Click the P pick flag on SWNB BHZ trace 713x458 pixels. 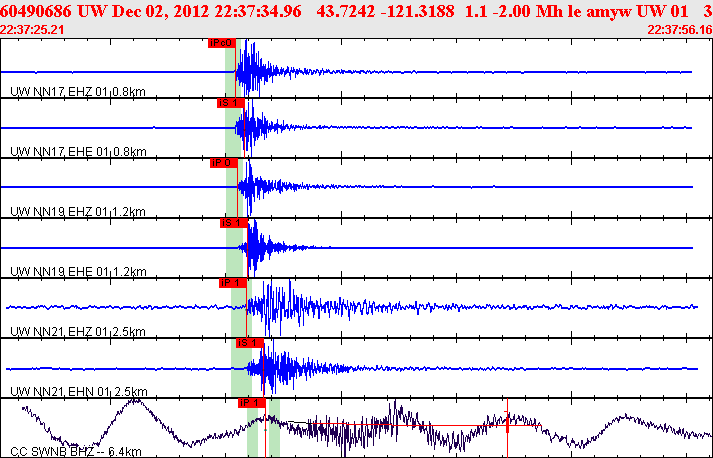click(x=250, y=402)
